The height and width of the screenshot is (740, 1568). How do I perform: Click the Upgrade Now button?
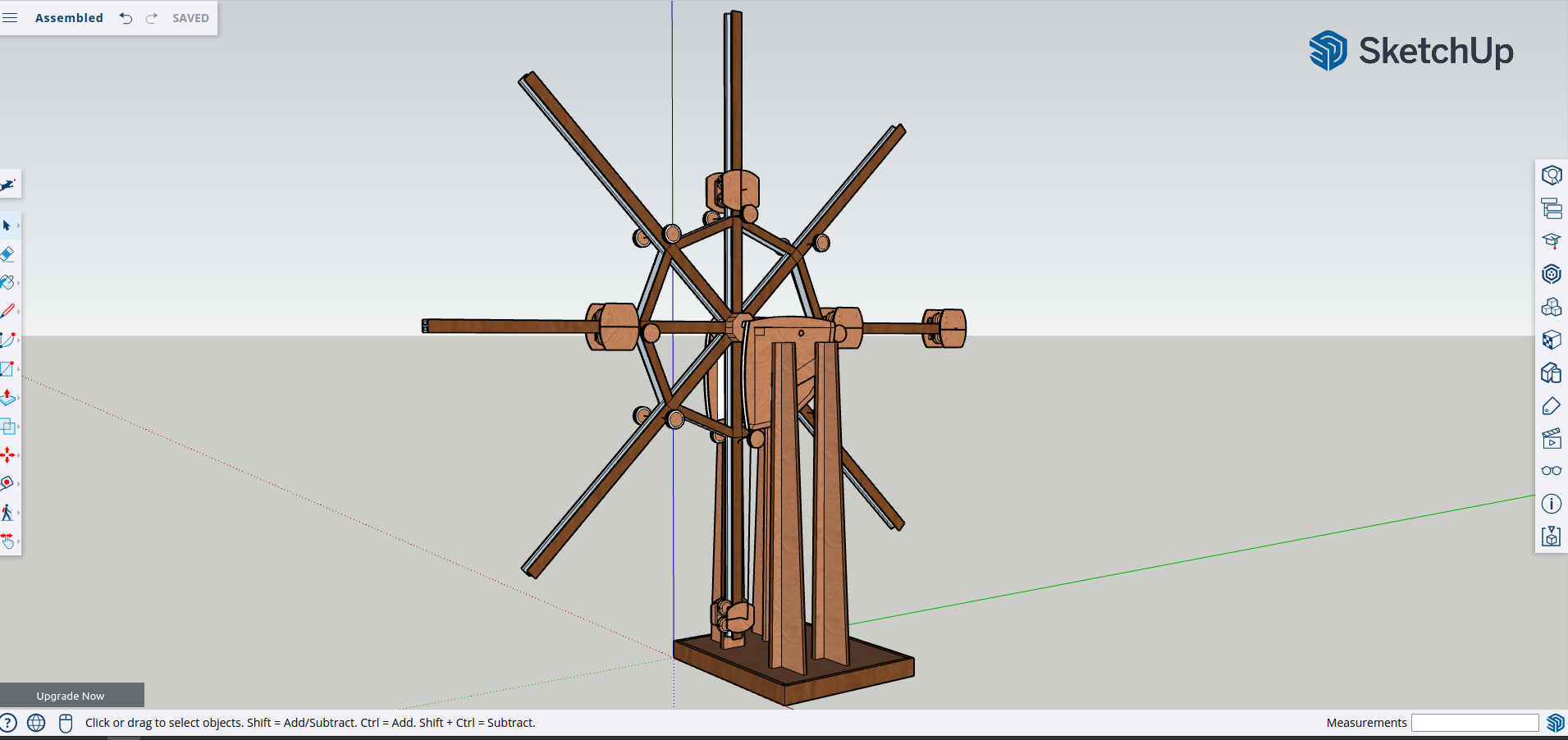pyautogui.click(x=71, y=695)
